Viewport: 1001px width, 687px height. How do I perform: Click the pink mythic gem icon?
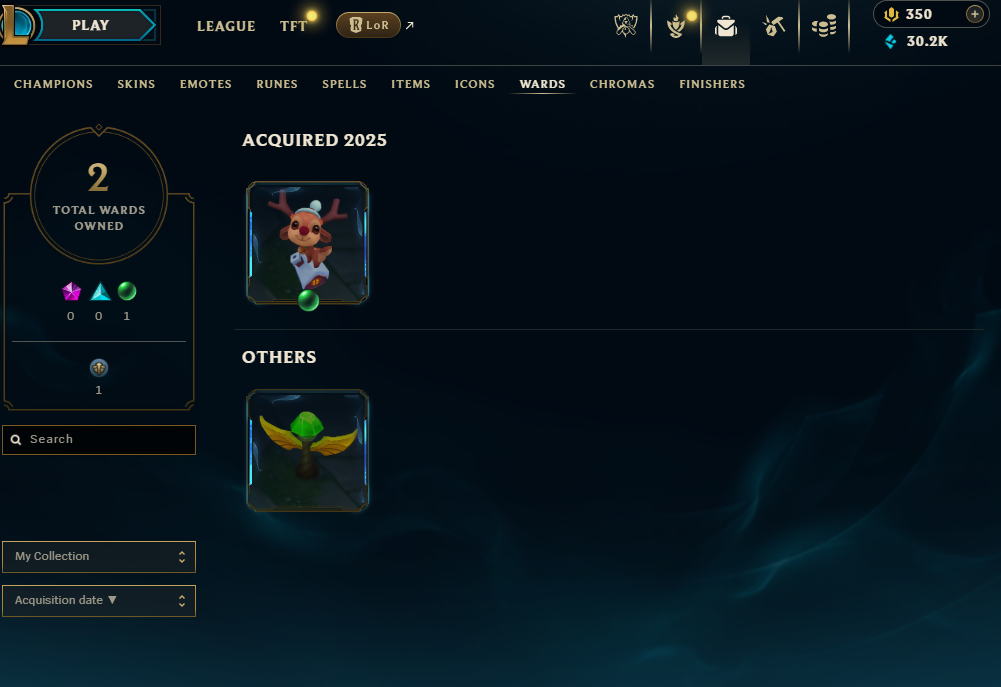pos(72,291)
